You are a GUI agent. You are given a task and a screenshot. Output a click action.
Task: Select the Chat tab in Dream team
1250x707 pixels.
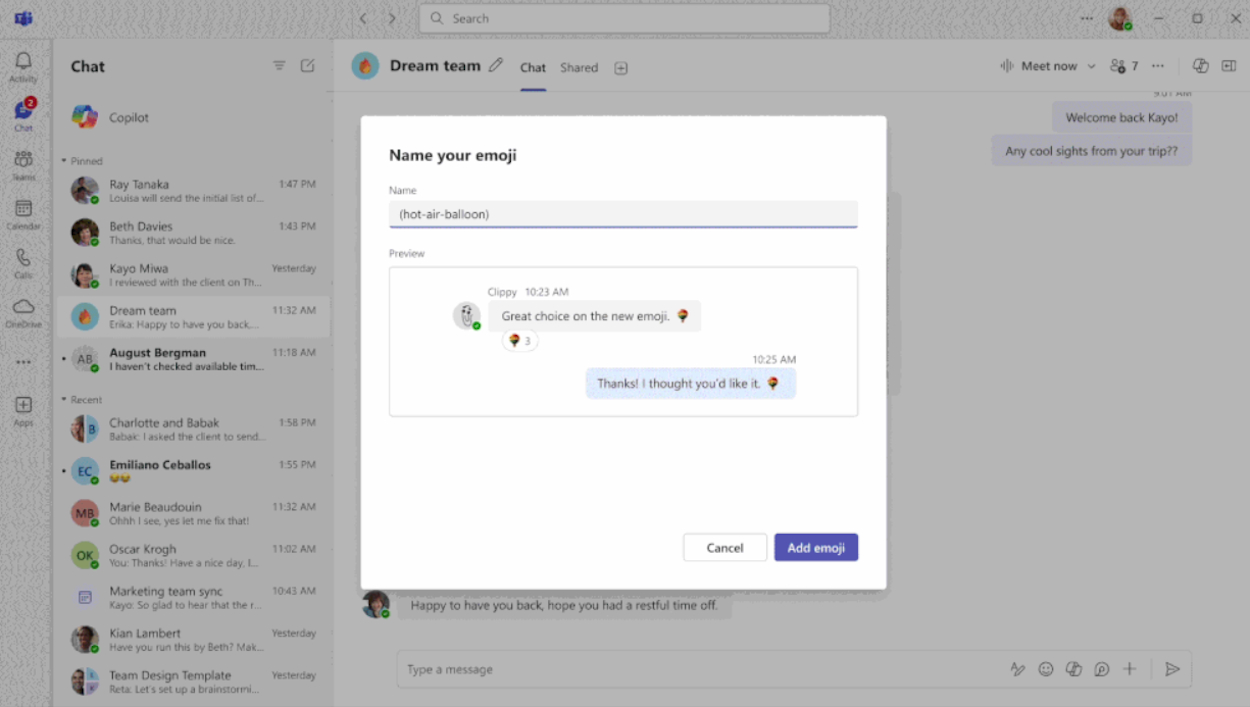(533, 67)
